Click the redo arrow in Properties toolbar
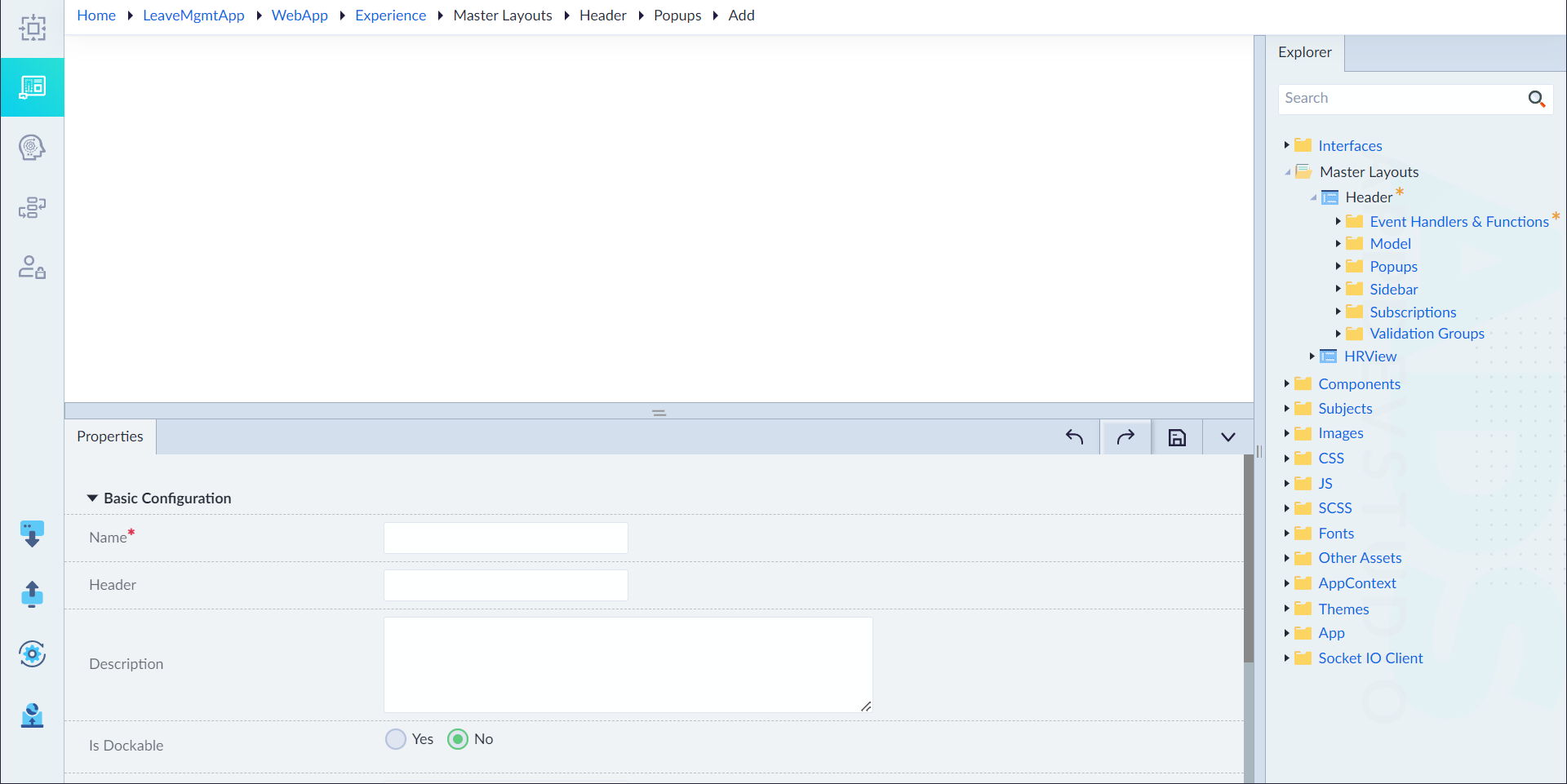Image resolution: width=1567 pixels, height=784 pixels. [1126, 437]
